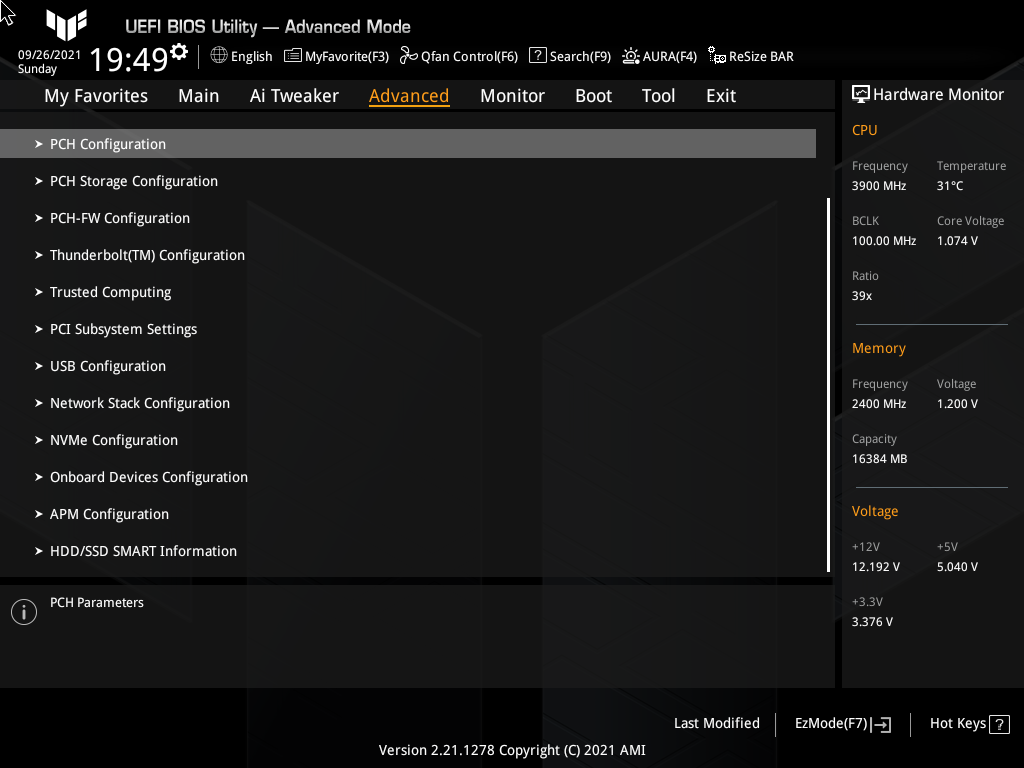Expand PCH Configuration
The image size is (1024, 768).
click(x=107, y=143)
